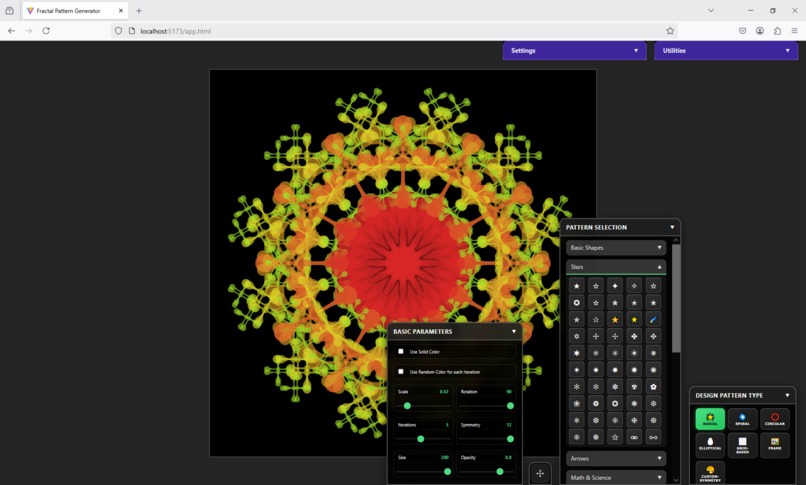This screenshot has height=485, width=806.
Task: Pick the bright yellow star beside the comet
Action: pyautogui.click(x=634, y=320)
